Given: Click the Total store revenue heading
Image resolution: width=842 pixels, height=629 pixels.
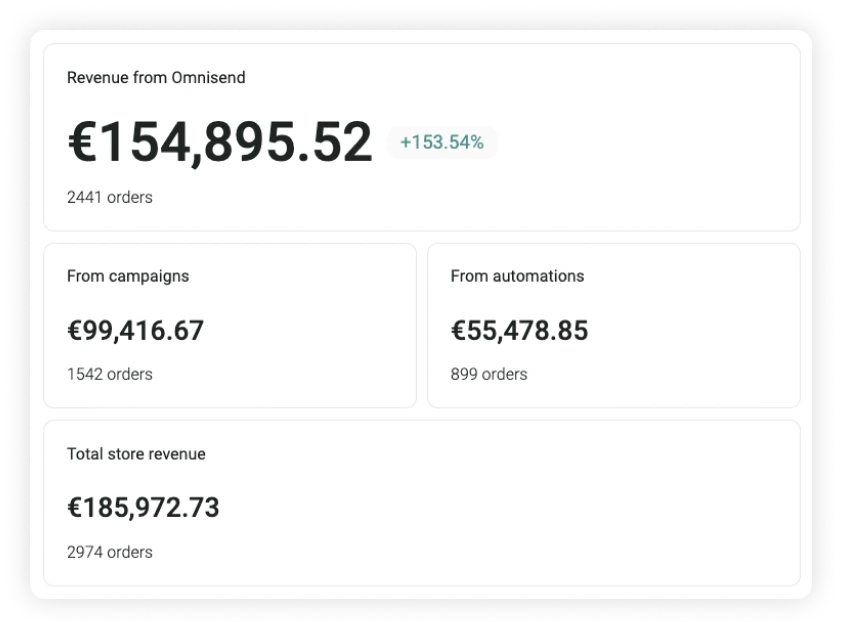Looking at the screenshot, I should click(x=135, y=454).
